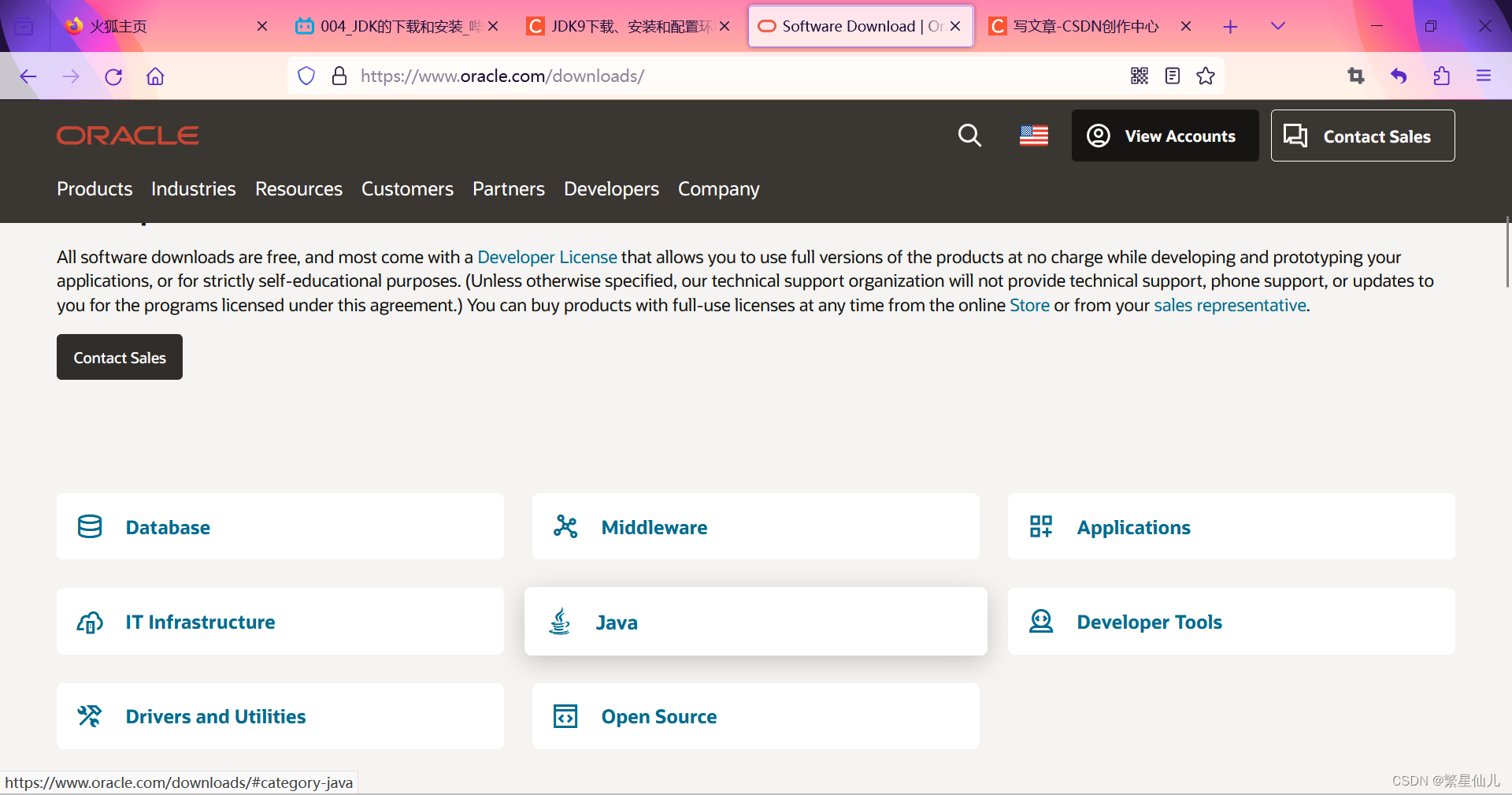Image resolution: width=1512 pixels, height=795 pixels.
Task: Open the online Store link
Action: pos(1029,305)
